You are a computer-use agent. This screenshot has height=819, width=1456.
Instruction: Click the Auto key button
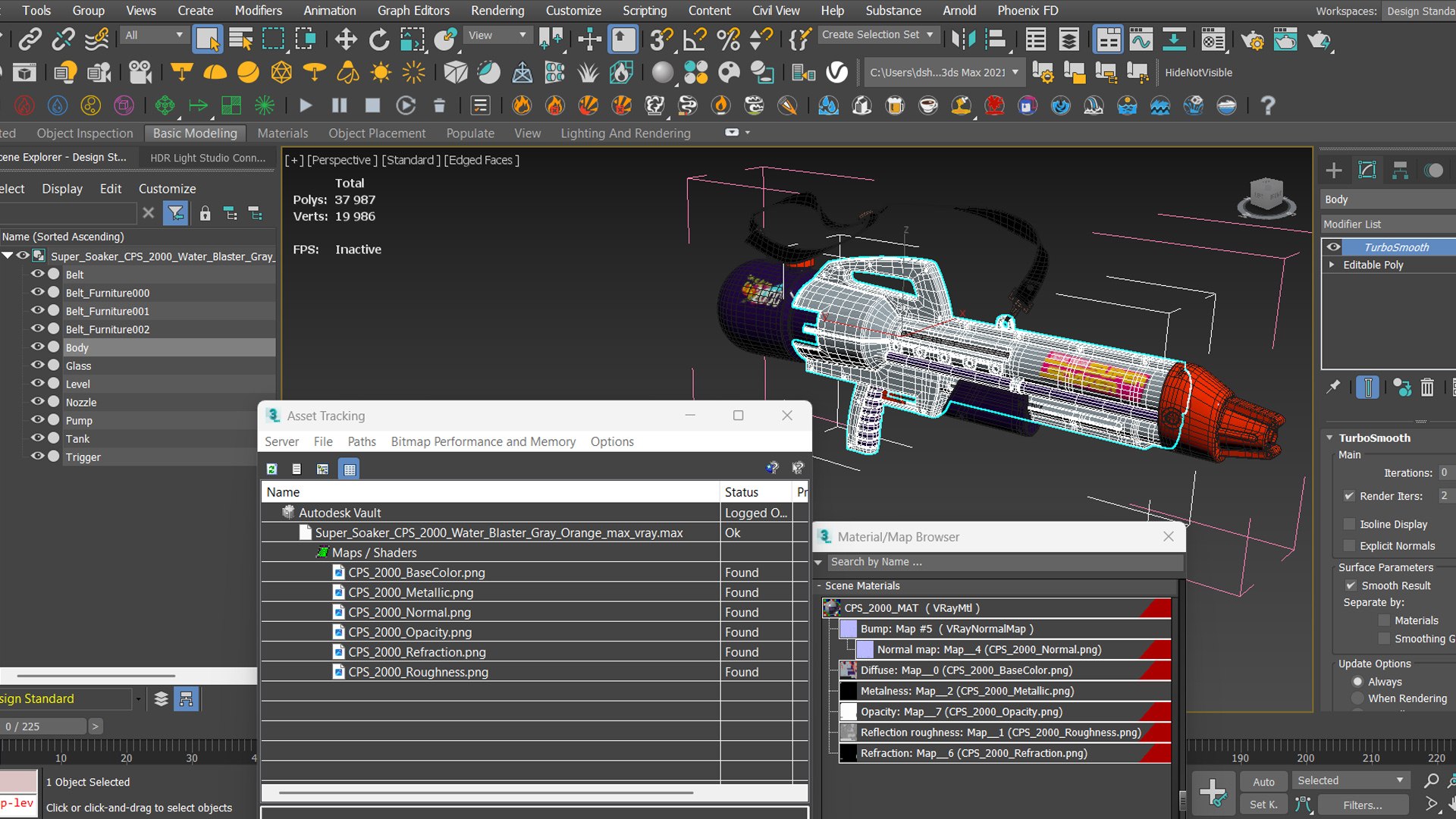tap(1263, 781)
